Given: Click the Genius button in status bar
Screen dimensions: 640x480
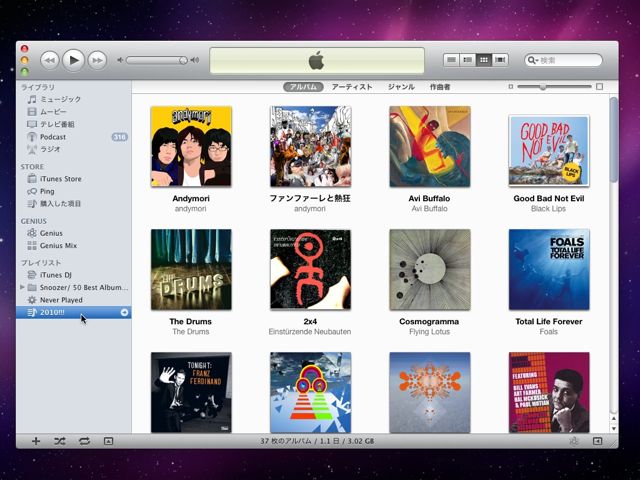Looking at the screenshot, I should pos(574,441).
